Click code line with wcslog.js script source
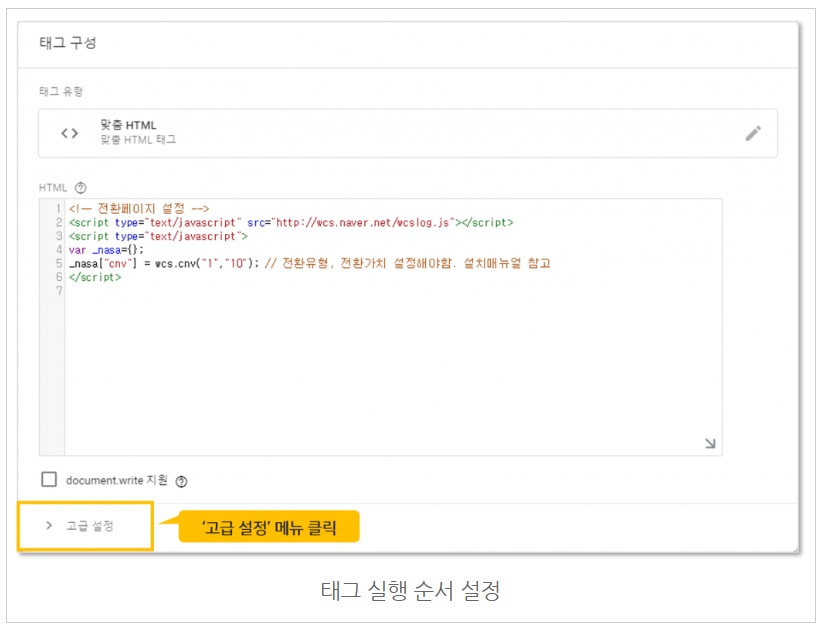 tap(291, 223)
